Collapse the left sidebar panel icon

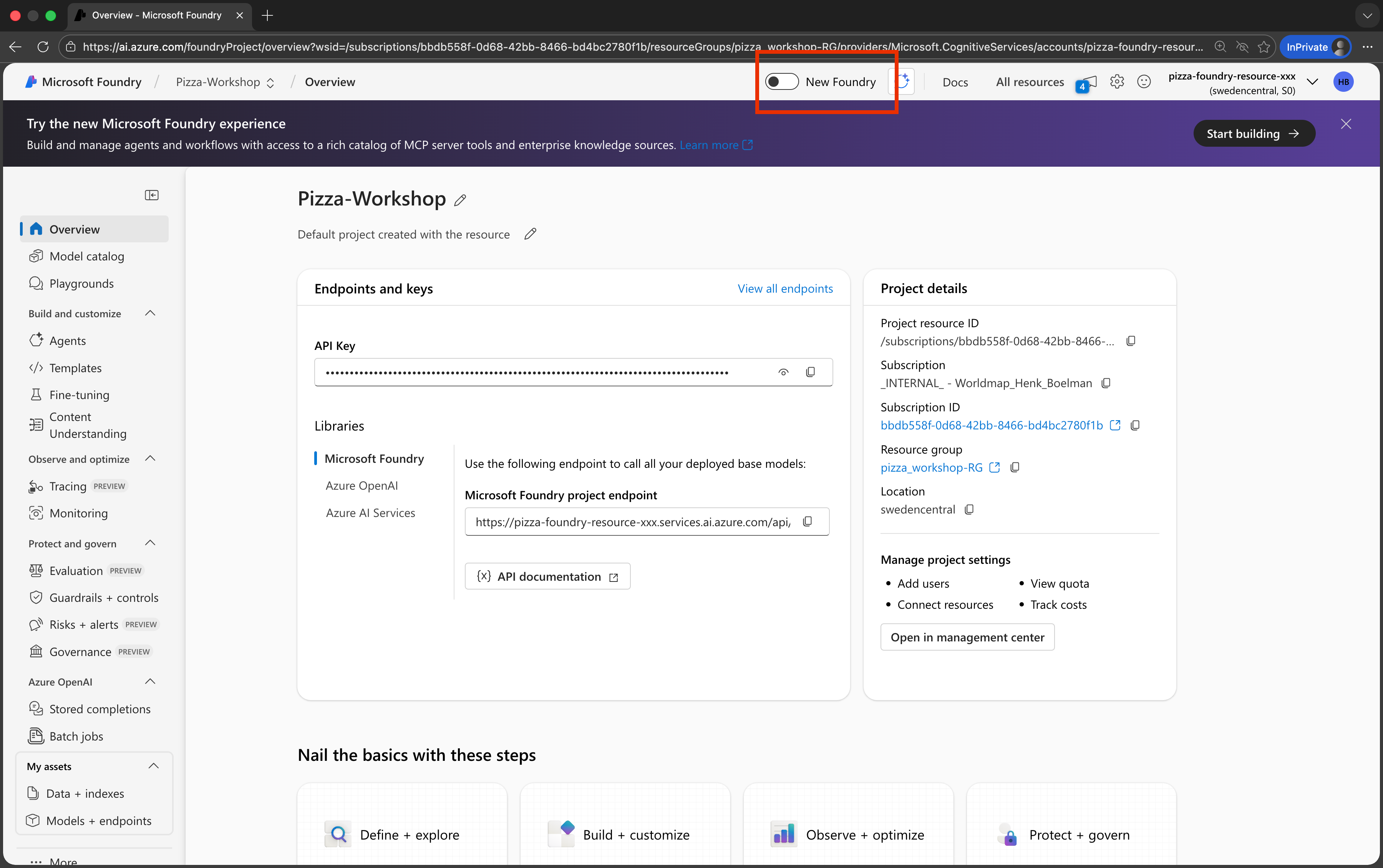pyautogui.click(x=152, y=195)
